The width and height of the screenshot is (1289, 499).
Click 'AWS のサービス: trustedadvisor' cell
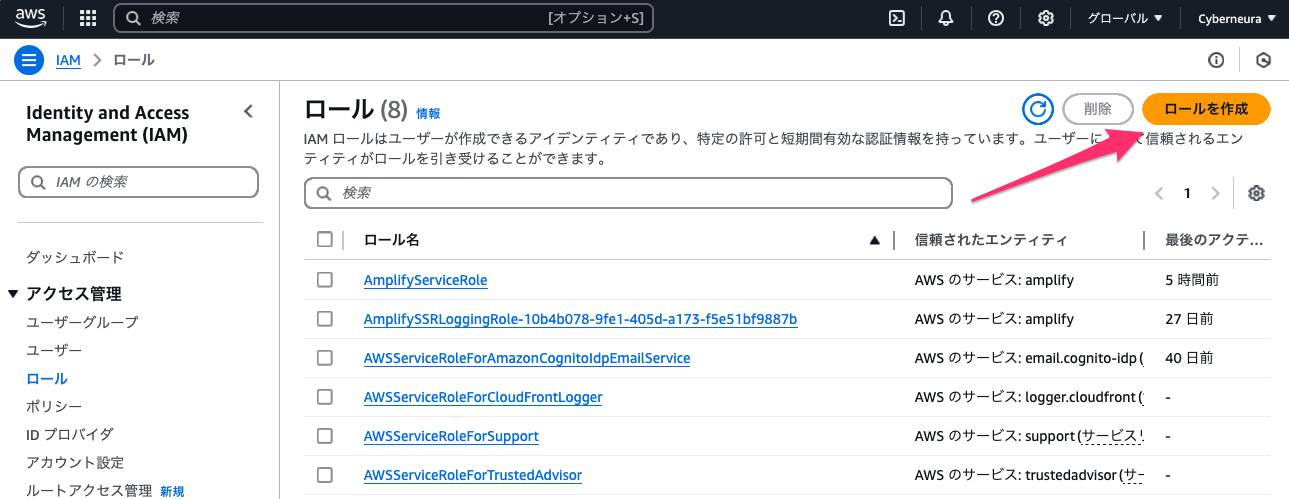click(1029, 474)
